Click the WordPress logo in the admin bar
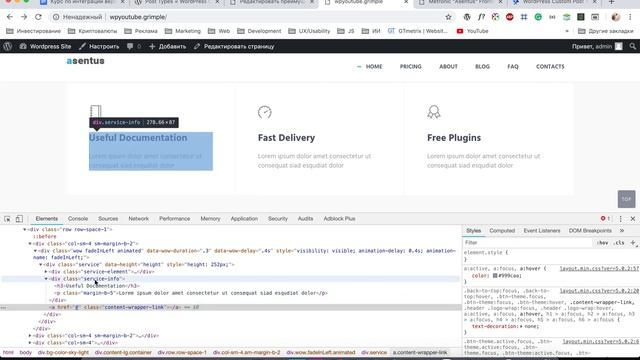Screen dimensions: 640x360 [x=7, y=47]
